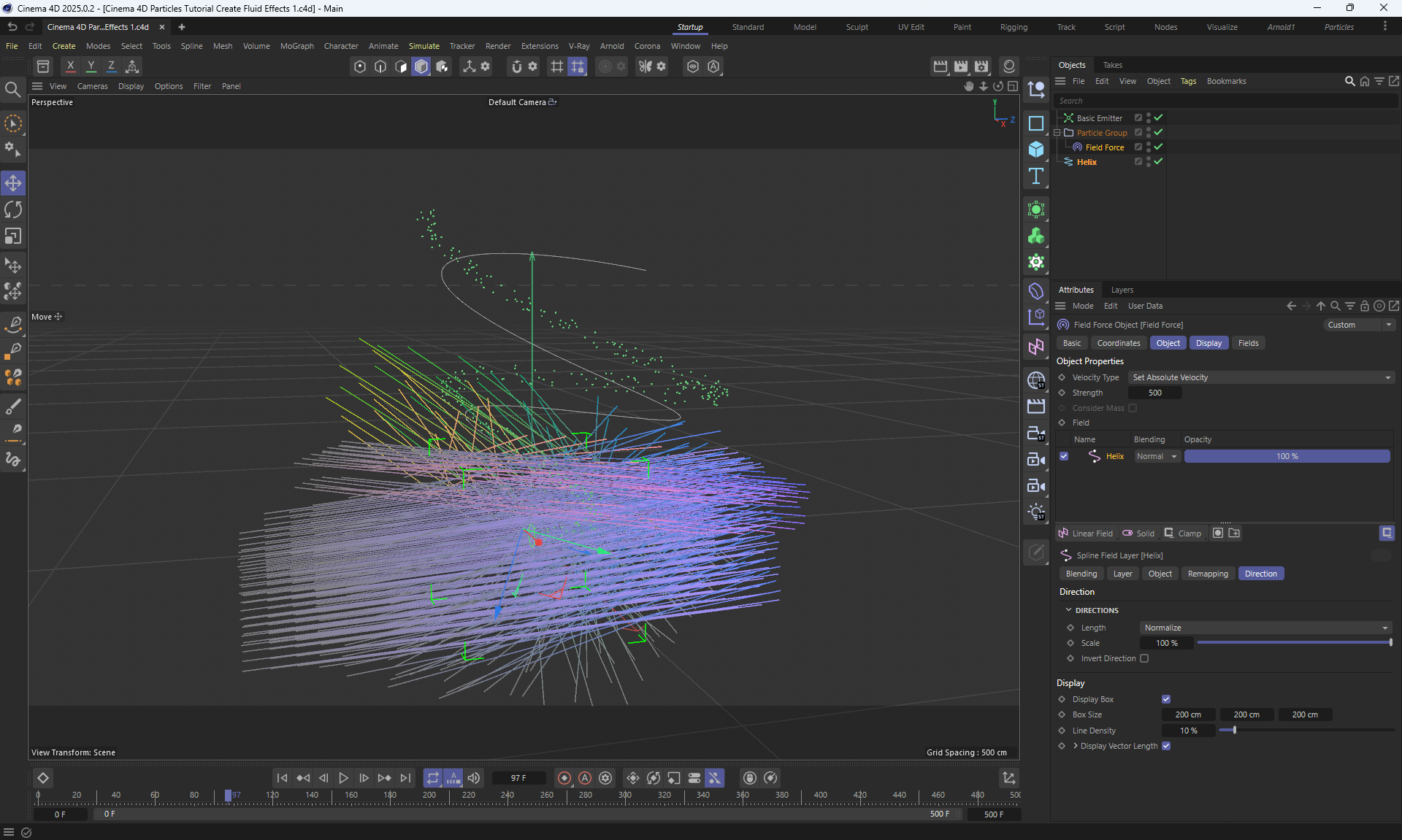Select the Rotate tool
The image size is (1402, 840).
tap(13, 210)
